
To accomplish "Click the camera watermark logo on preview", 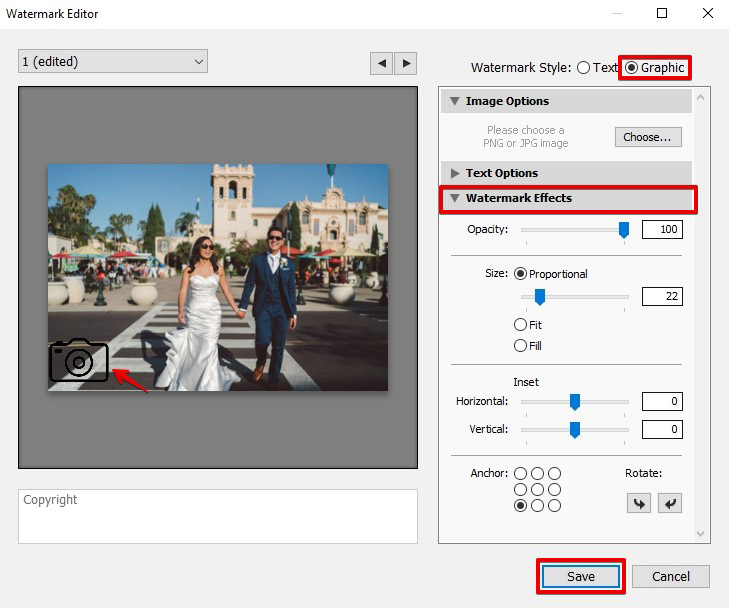I will pos(79,361).
